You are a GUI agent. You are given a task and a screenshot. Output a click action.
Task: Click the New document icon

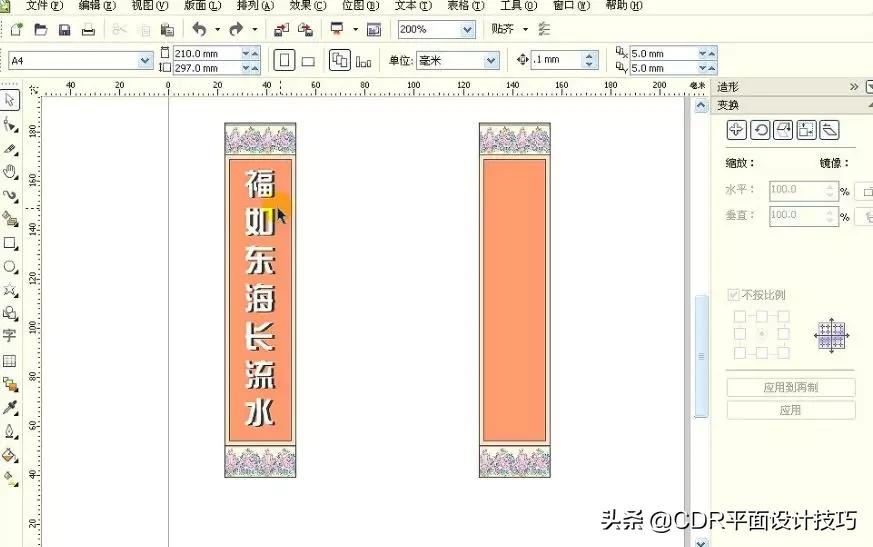17,30
